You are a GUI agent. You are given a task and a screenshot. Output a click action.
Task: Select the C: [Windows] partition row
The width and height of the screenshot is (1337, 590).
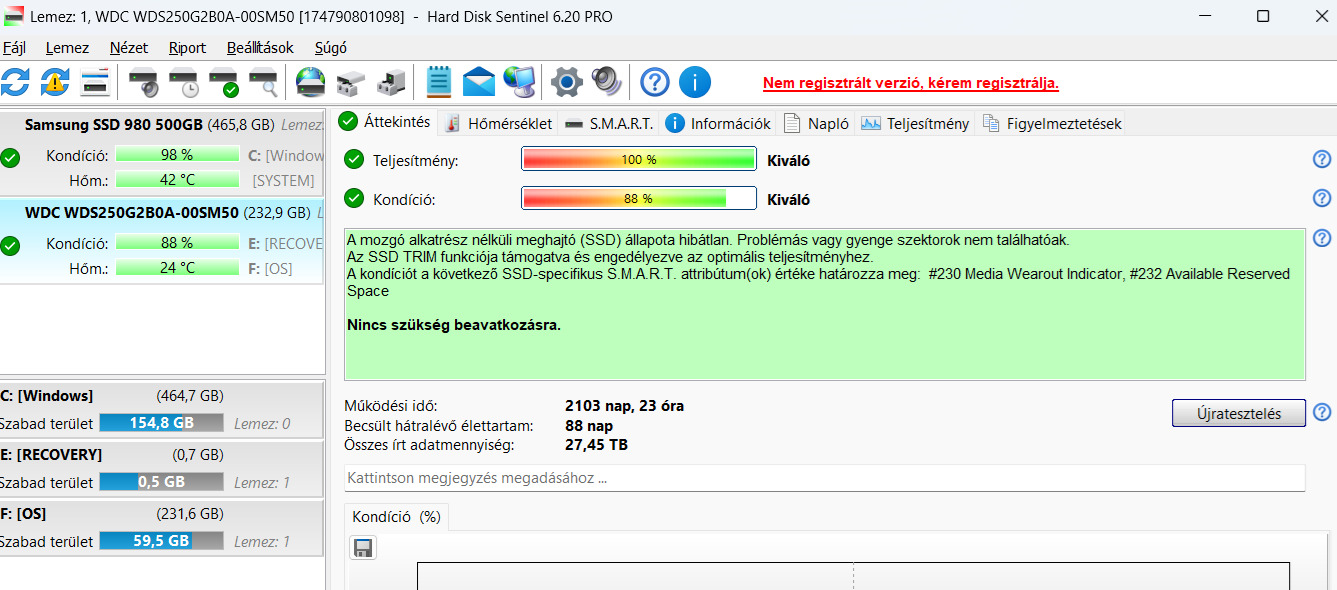162,409
